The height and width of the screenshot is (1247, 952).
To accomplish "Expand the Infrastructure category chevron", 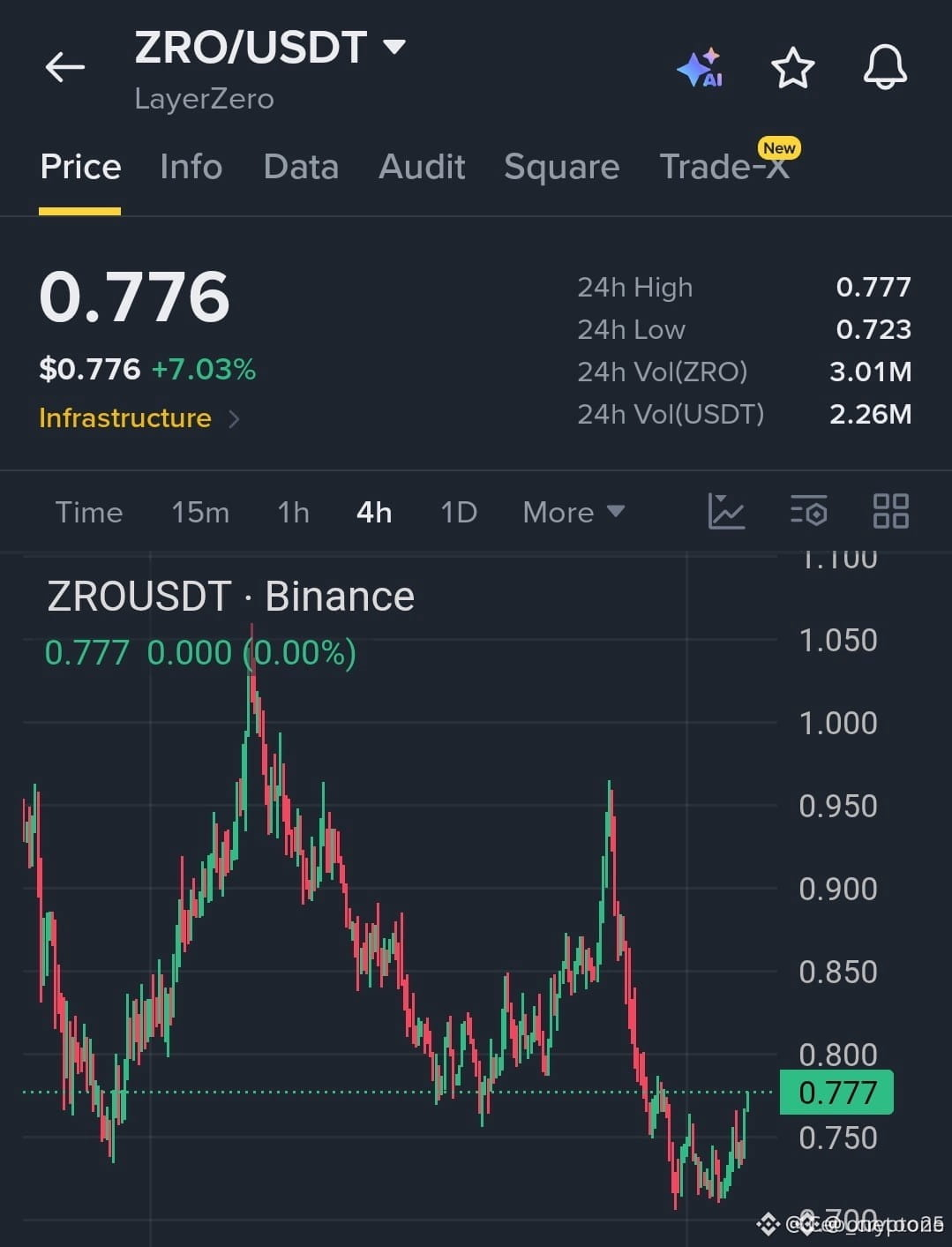I will pos(234,418).
